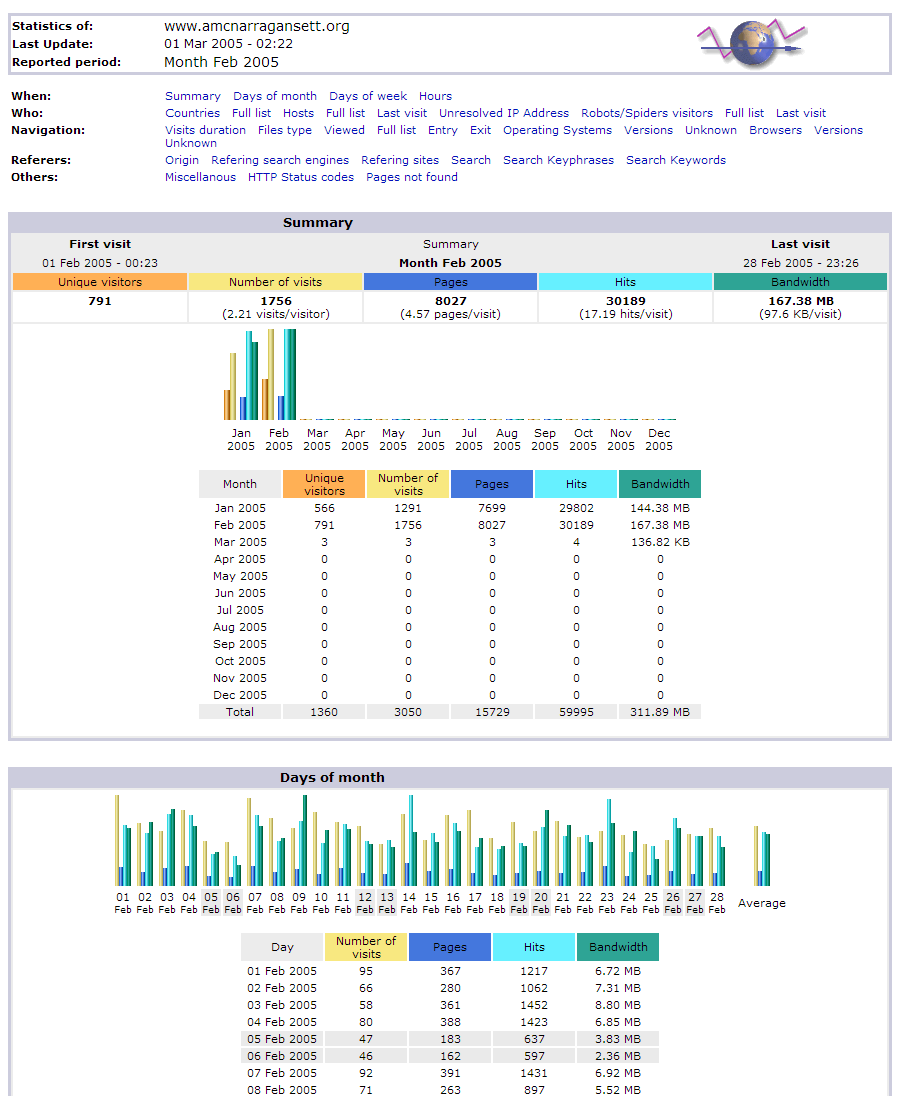The image size is (898, 1097).
Task: Open the Days of week link
Action: [x=368, y=96]
